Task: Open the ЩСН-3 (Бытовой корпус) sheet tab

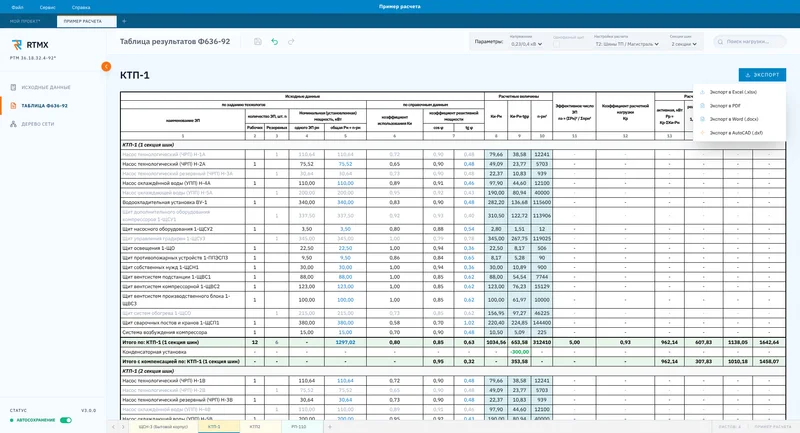Action: click(x=163, y=427)
